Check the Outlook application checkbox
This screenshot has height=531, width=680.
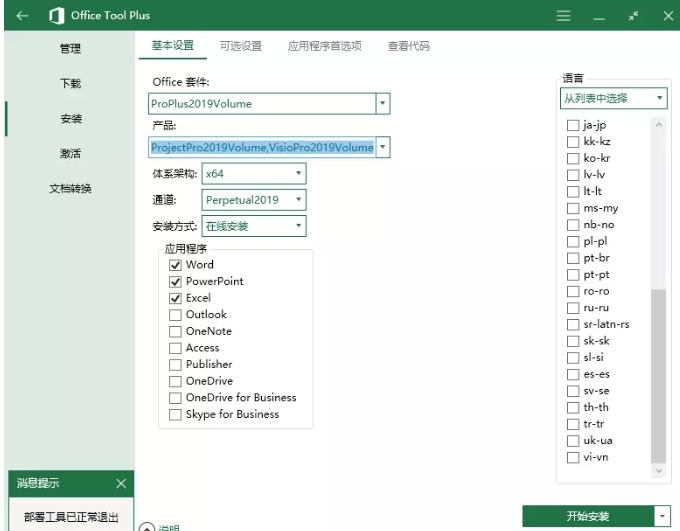click(x=175, y=315)
